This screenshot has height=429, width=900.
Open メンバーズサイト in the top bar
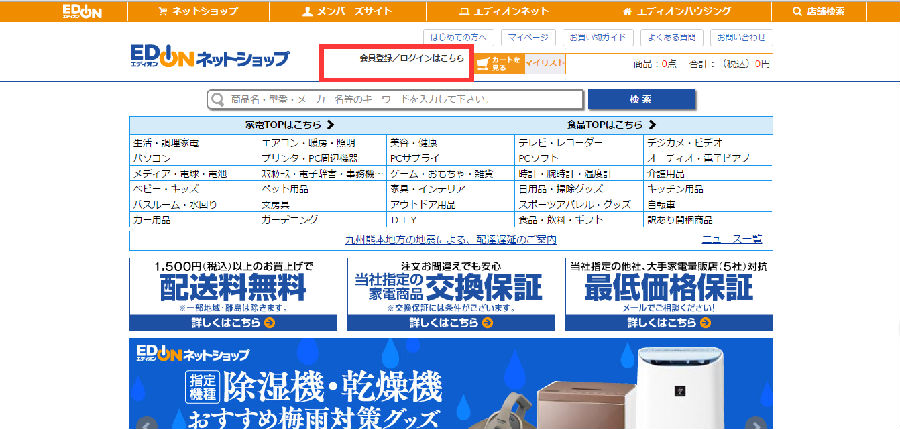347,11
